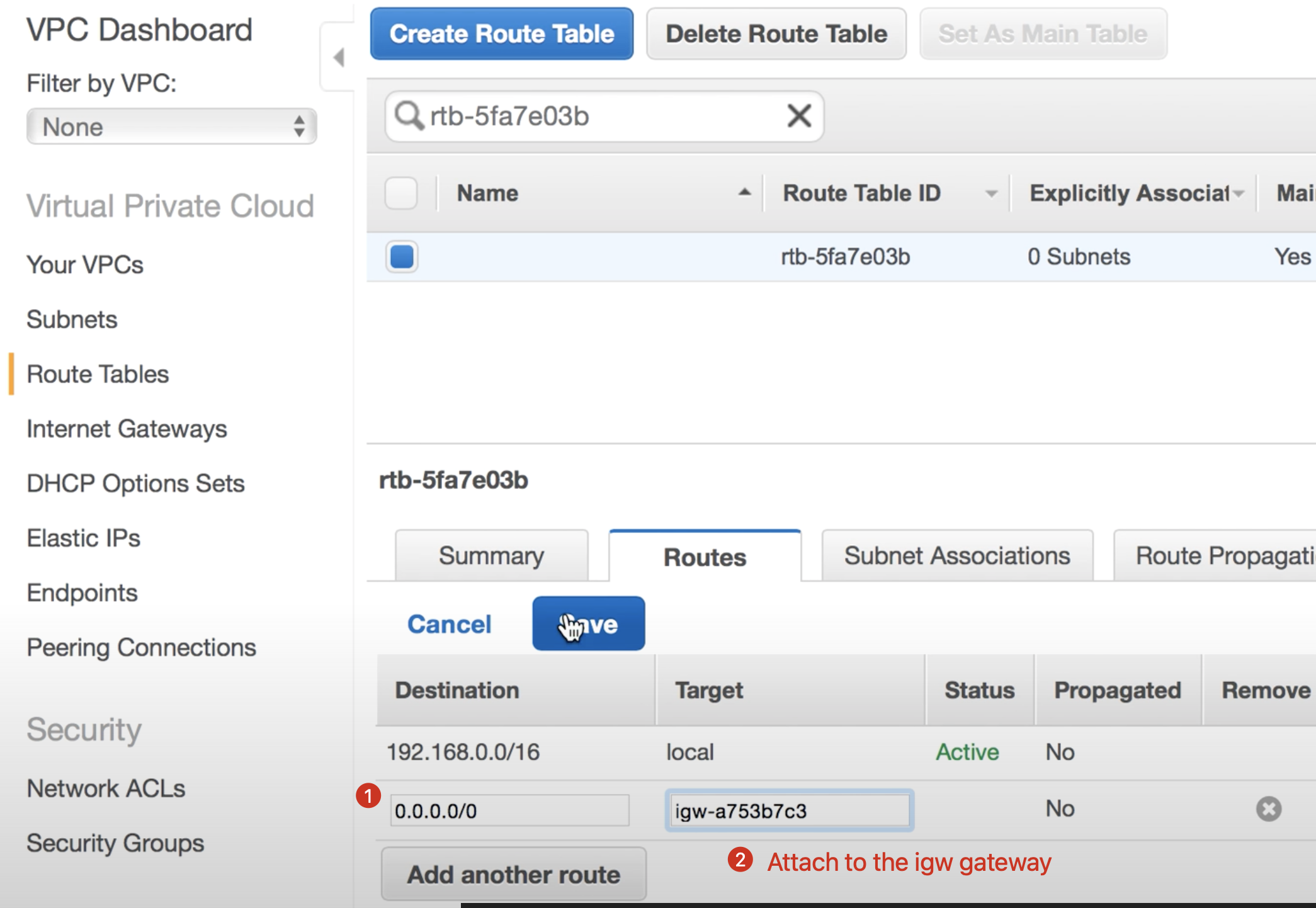Open Elastic IPs in sidebar

coord(83,538)
